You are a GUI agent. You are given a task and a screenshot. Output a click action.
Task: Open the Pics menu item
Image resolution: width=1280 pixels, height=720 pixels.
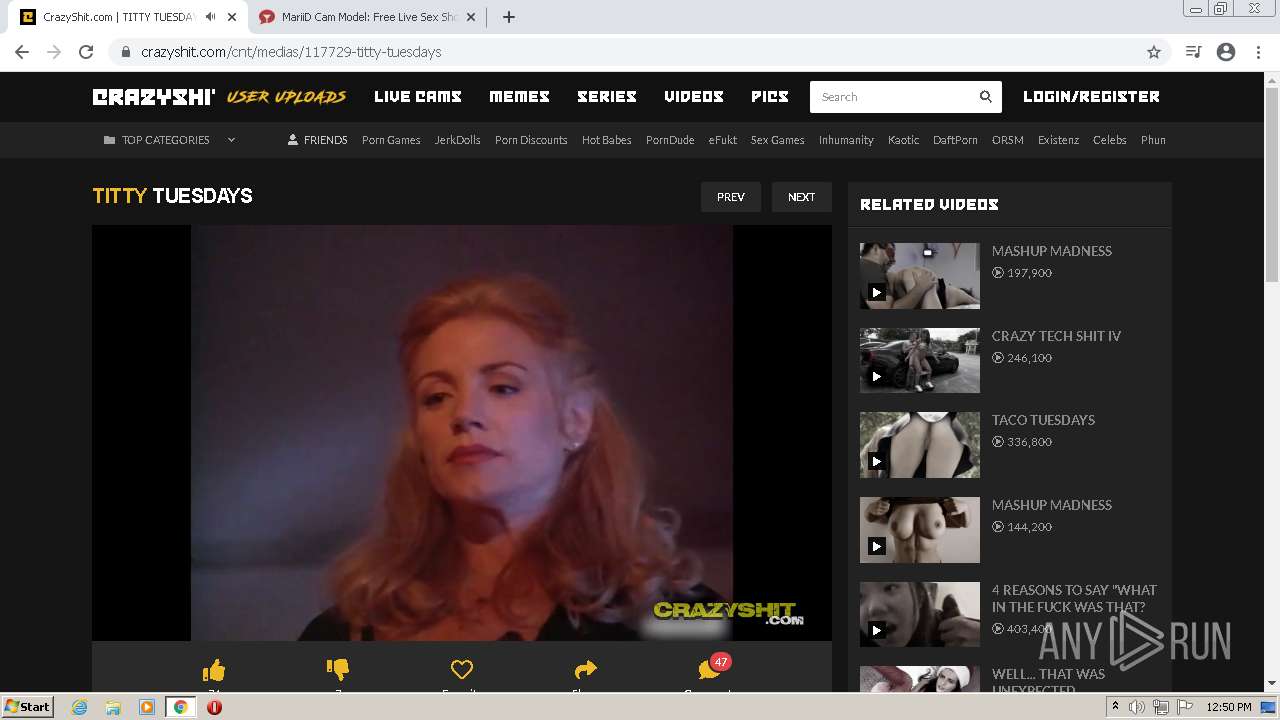(770, 97)
